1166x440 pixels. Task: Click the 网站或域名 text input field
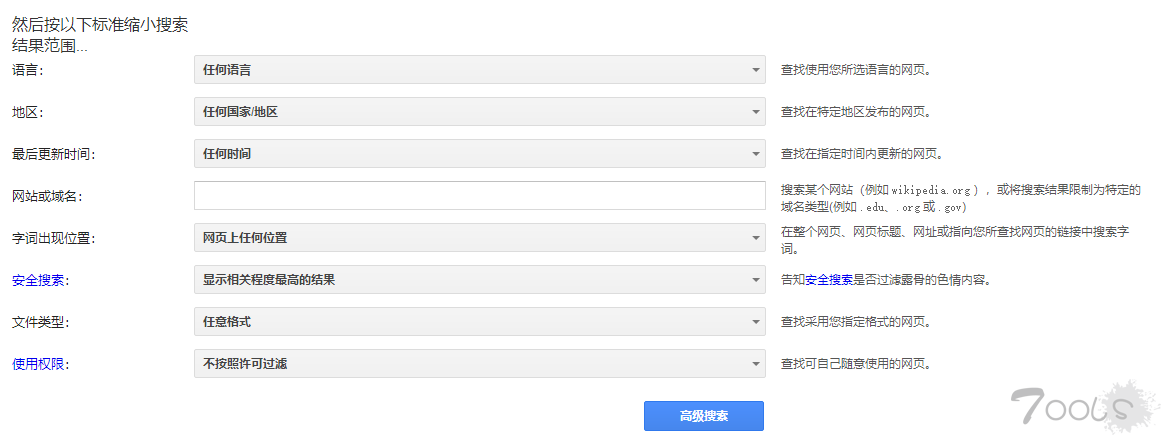[480, 195]
